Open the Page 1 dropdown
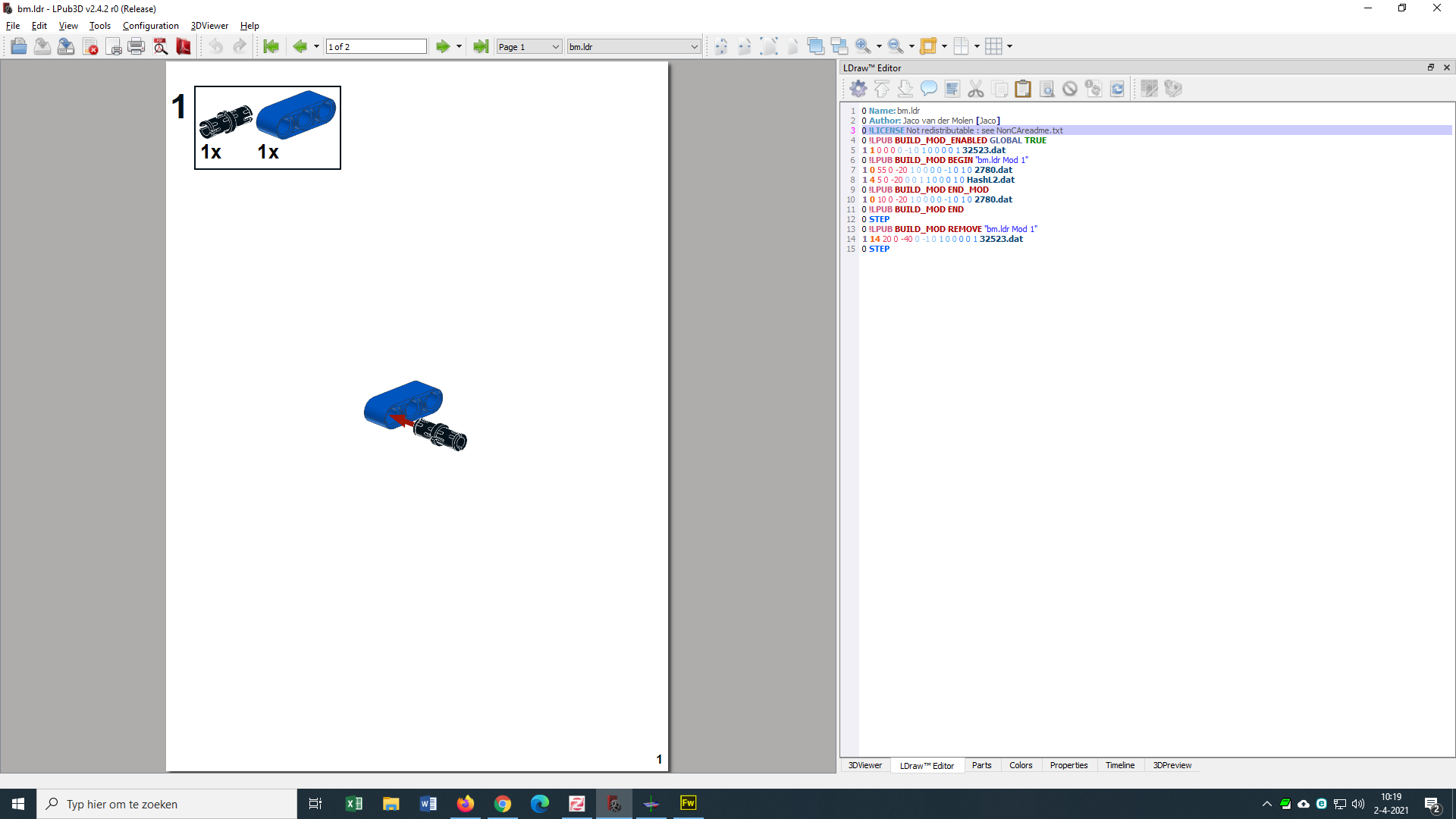 pyautogui.click(x=529, y=46)
